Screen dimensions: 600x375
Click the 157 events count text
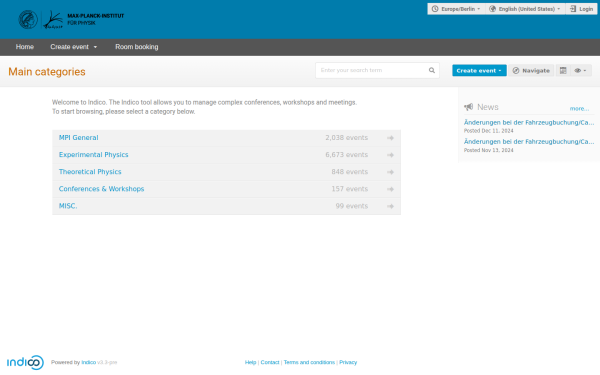(x=349, y=189)
